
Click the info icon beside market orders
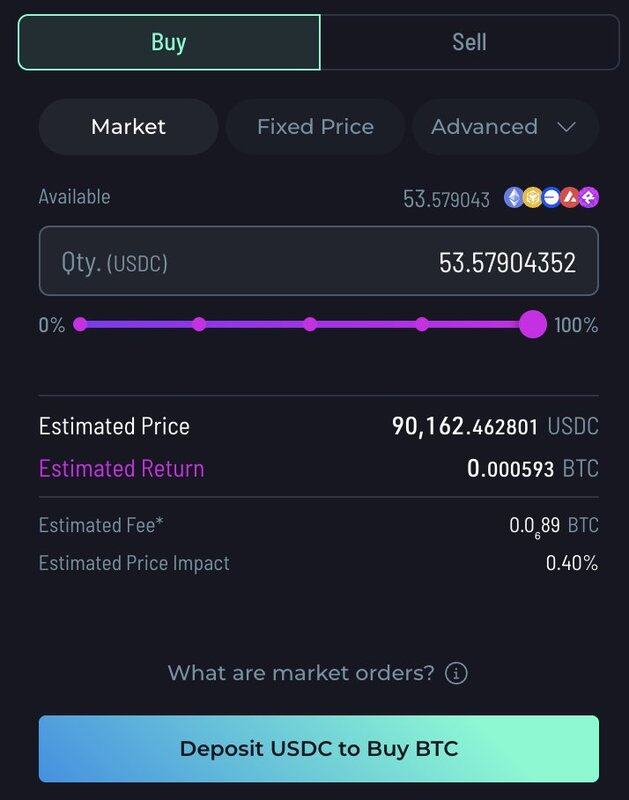point(456,673)
